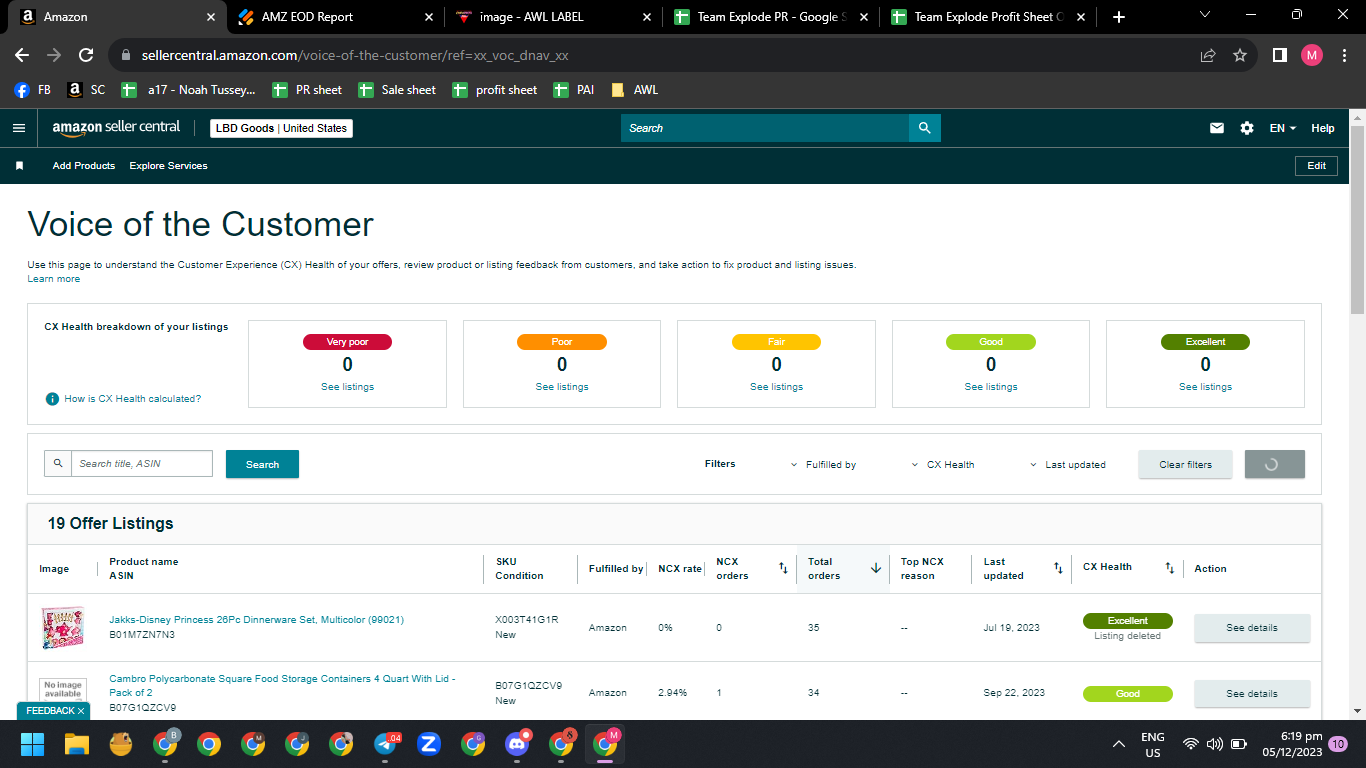
Task: Open the a17 - Noah Tussey bookmark
Action: pyautogui.click(x=189, y=90)
